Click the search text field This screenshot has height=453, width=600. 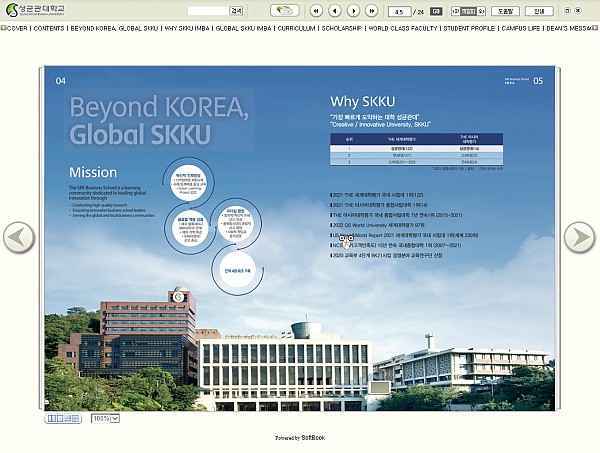208,11
